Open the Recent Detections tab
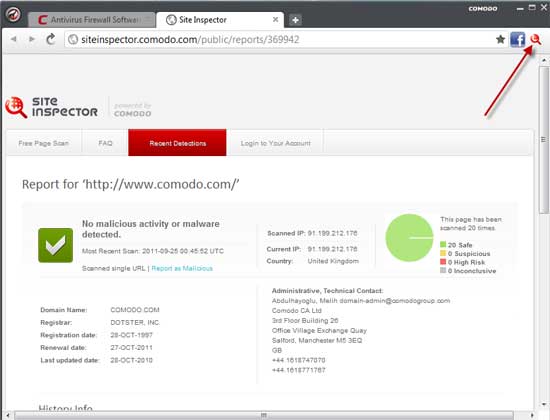The image size is (550, 420). (x=177, y=142)
